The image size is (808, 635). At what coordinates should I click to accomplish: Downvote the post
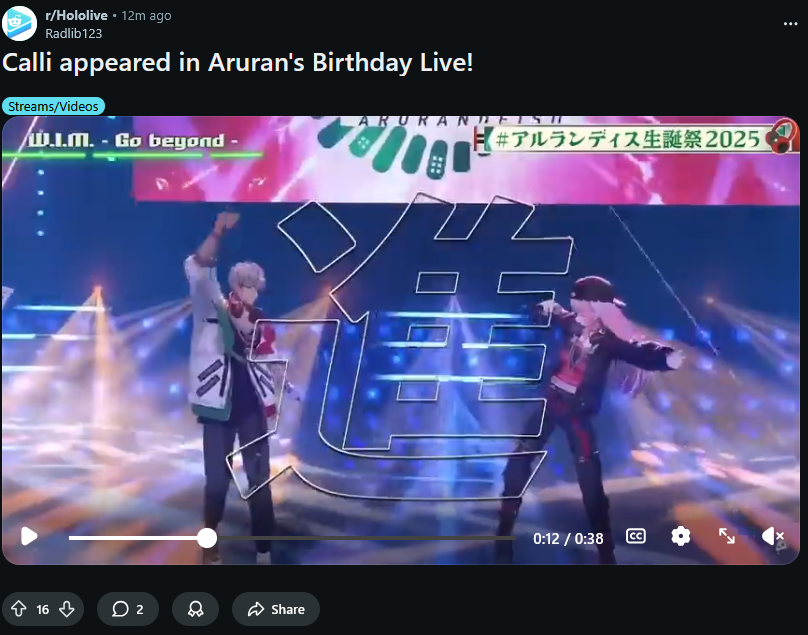[x=66, y=609]
